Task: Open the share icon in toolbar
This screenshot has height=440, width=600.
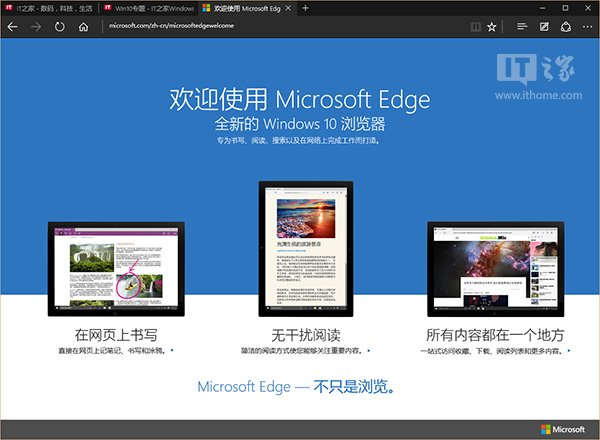Action: coord(565,27)
